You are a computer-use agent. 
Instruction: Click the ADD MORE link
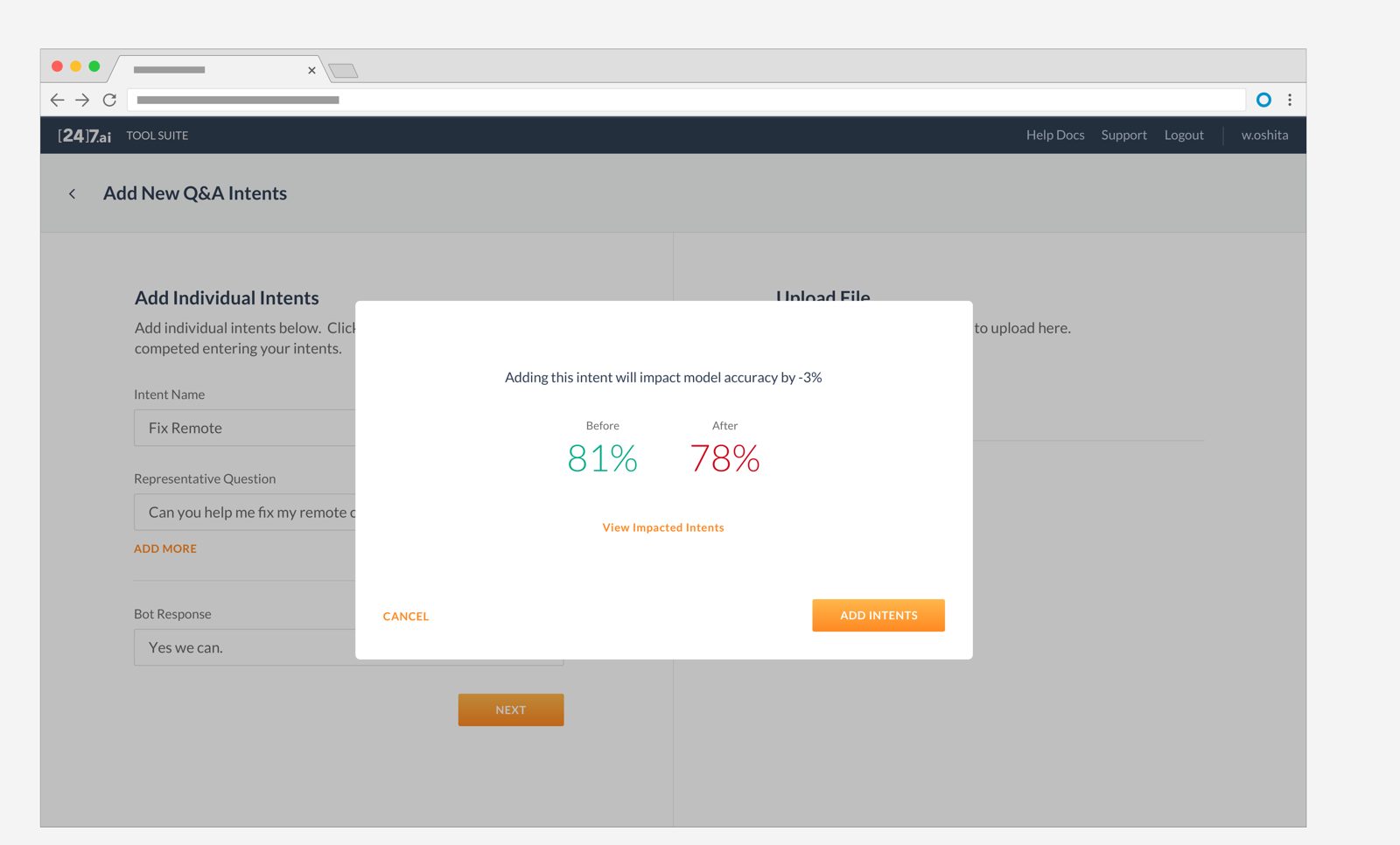pos(165,548)
